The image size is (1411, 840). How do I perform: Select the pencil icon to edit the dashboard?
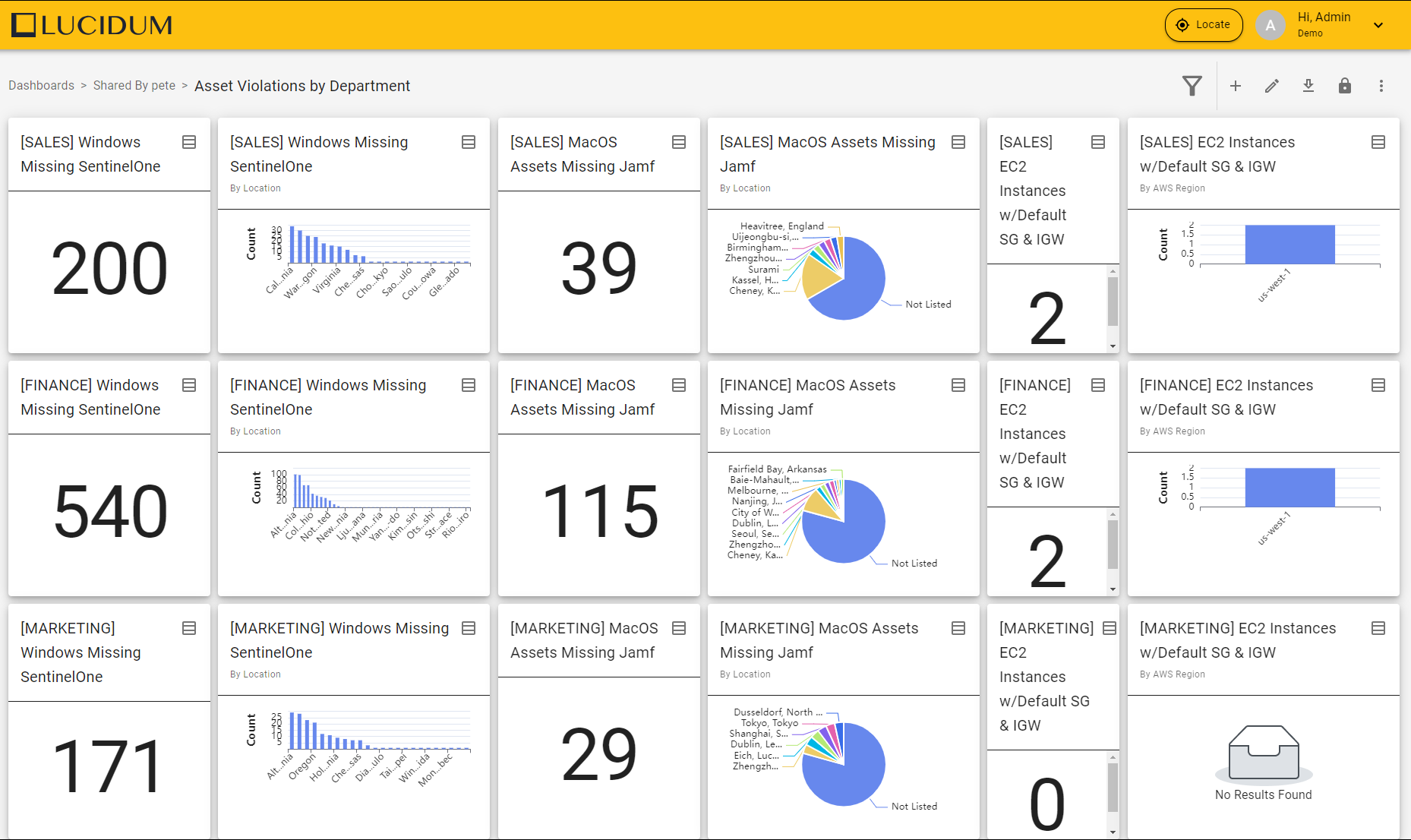pyautogui.click(x=1272, y=86)
